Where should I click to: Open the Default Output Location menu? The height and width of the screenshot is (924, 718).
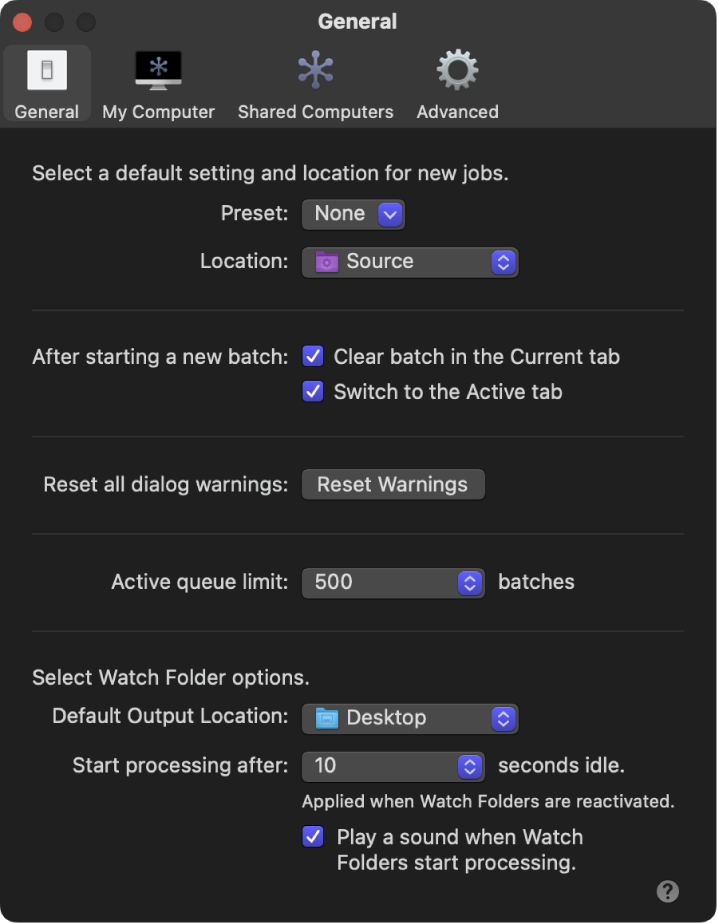tap(410, 718)
